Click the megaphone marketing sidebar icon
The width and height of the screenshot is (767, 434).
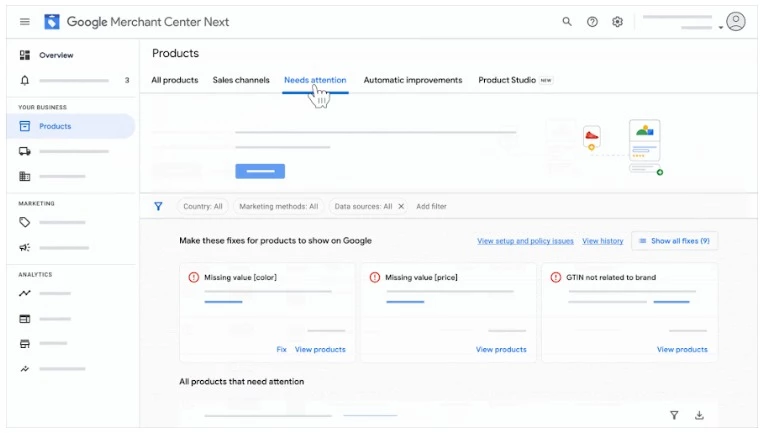pyautogui.click(x=24, y=248)
